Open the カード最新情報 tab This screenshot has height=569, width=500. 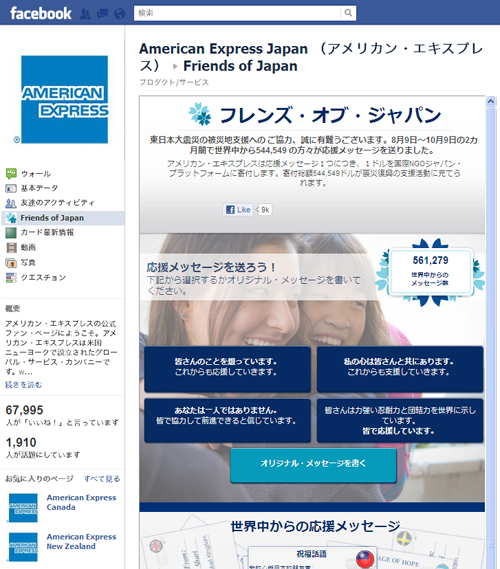pos(47,233)
